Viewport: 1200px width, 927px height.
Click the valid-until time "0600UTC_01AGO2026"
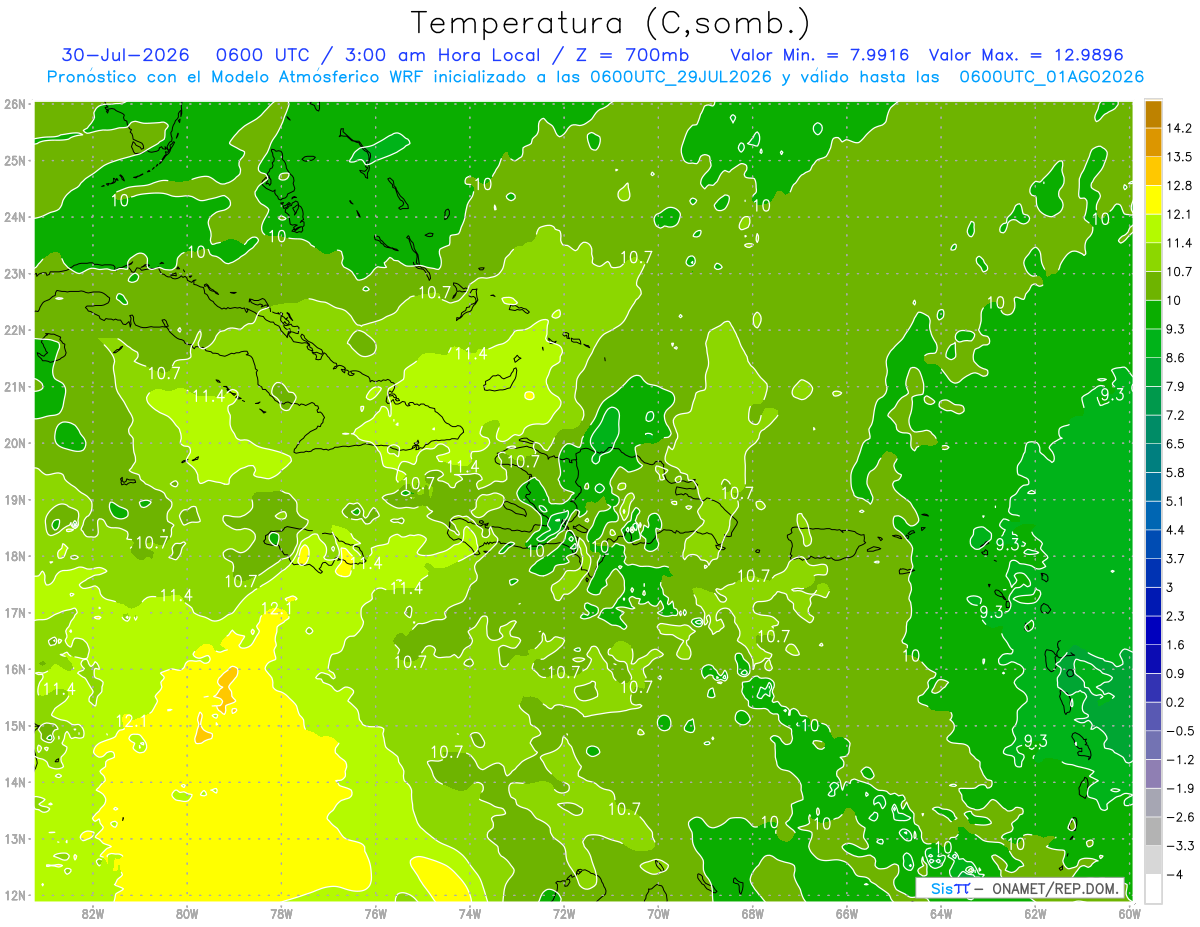(1051, 77)
